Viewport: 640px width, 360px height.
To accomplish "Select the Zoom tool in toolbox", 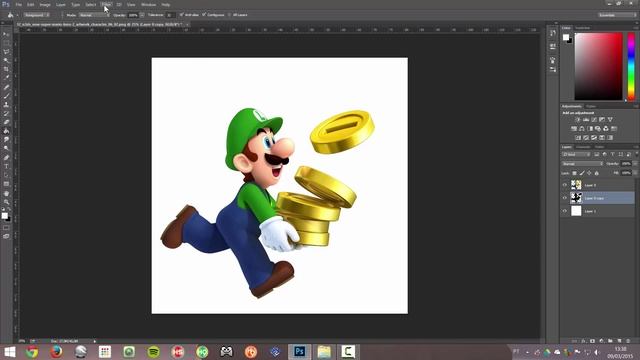I will click(6, 202).
